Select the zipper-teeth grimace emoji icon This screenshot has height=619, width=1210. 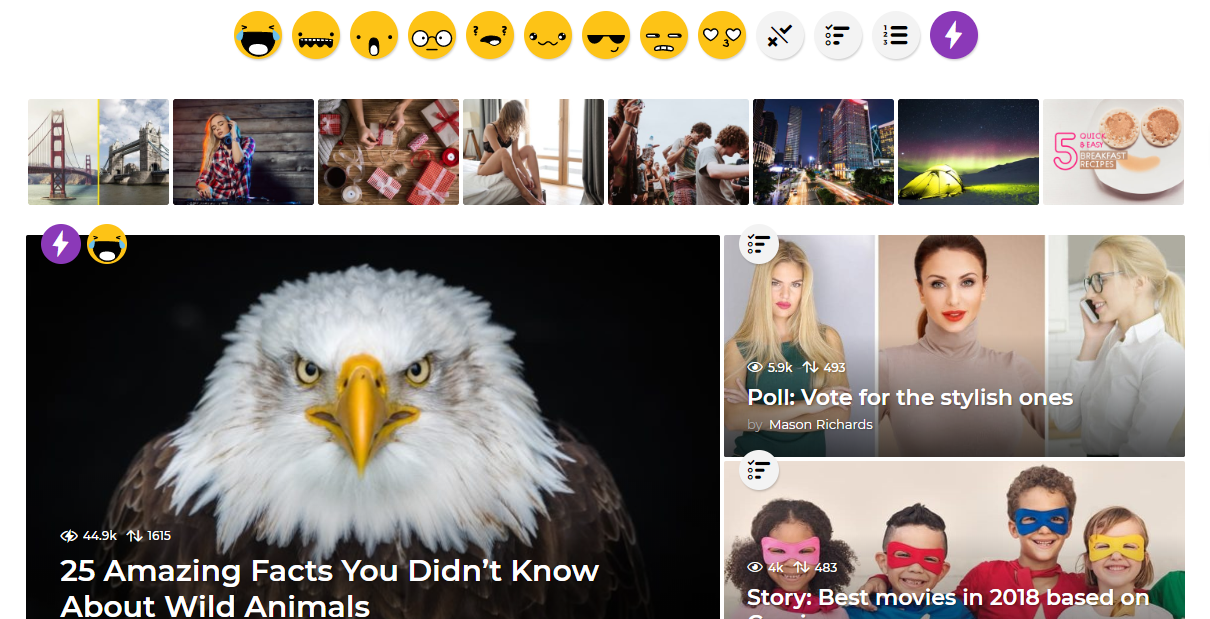pos(316,36)
